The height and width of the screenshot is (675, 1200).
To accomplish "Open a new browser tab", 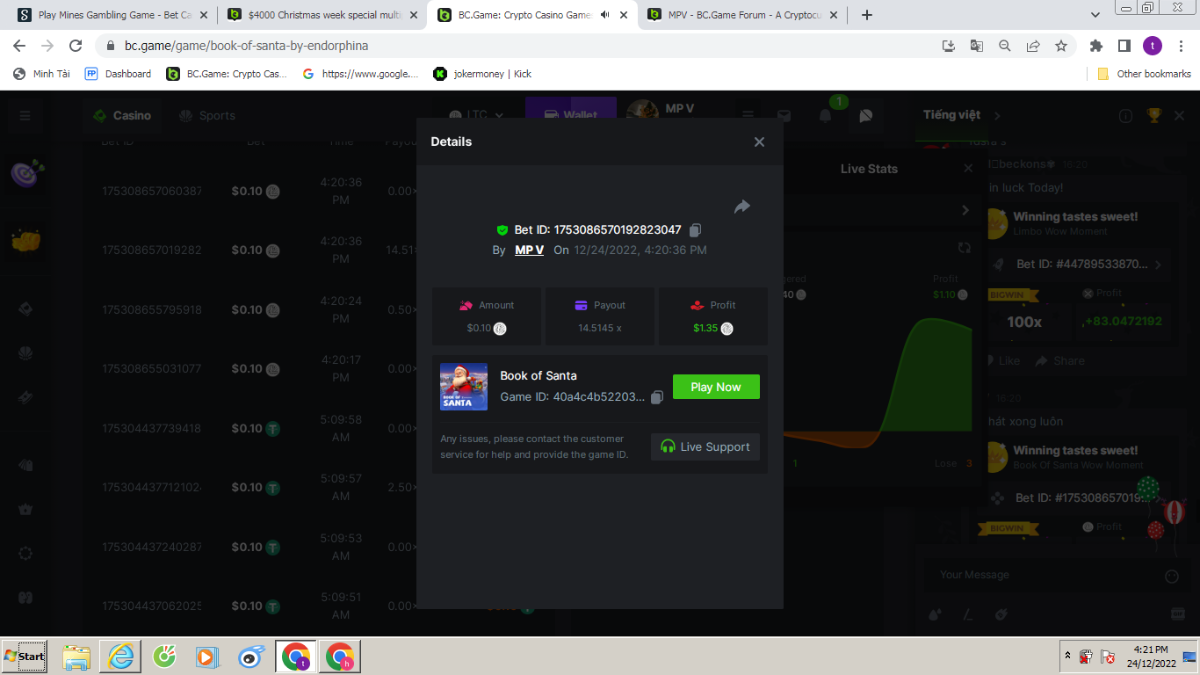I will [x=866, y=15].
